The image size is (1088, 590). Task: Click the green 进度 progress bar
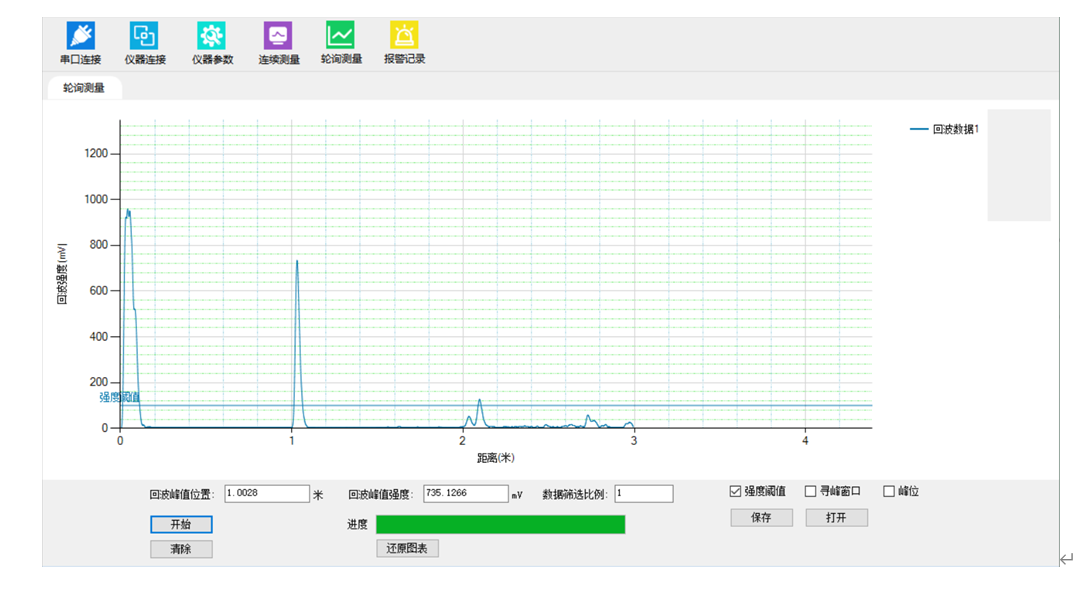500,524
